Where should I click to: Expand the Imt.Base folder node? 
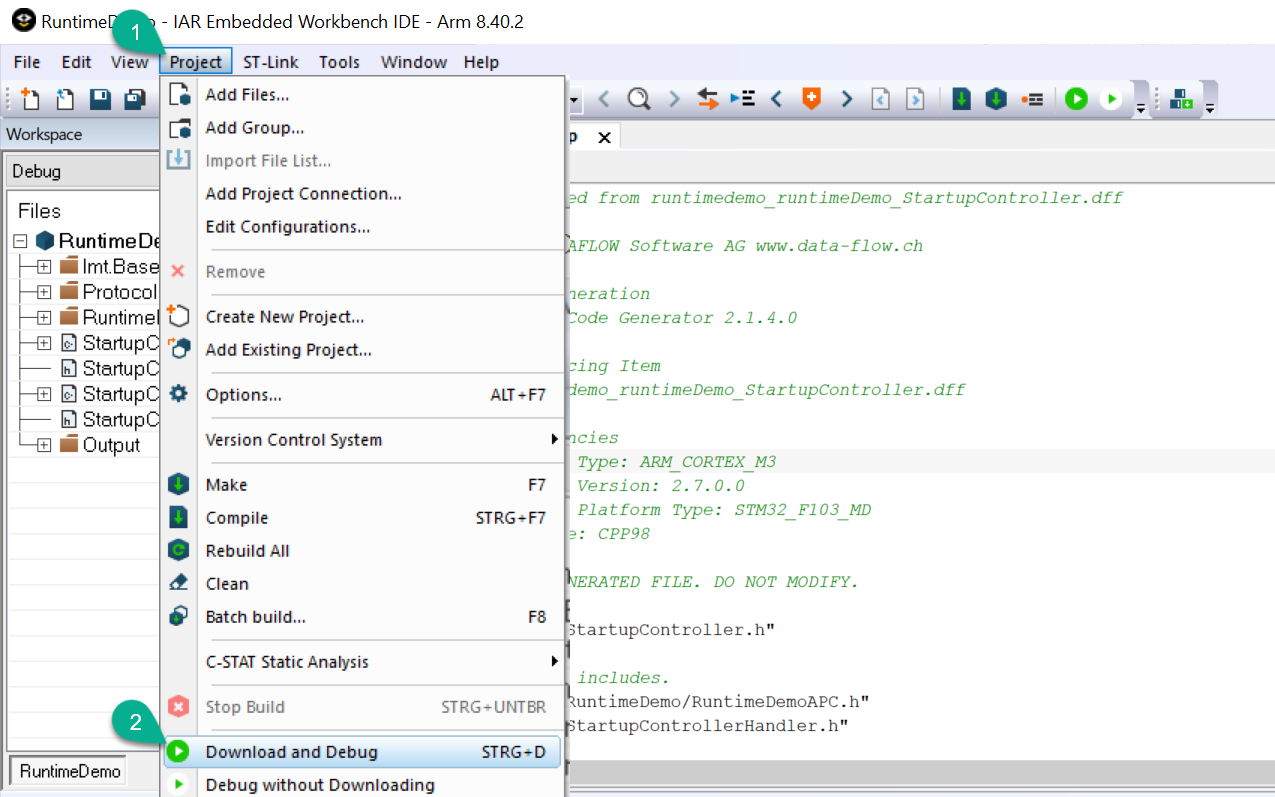pos(44,266)
